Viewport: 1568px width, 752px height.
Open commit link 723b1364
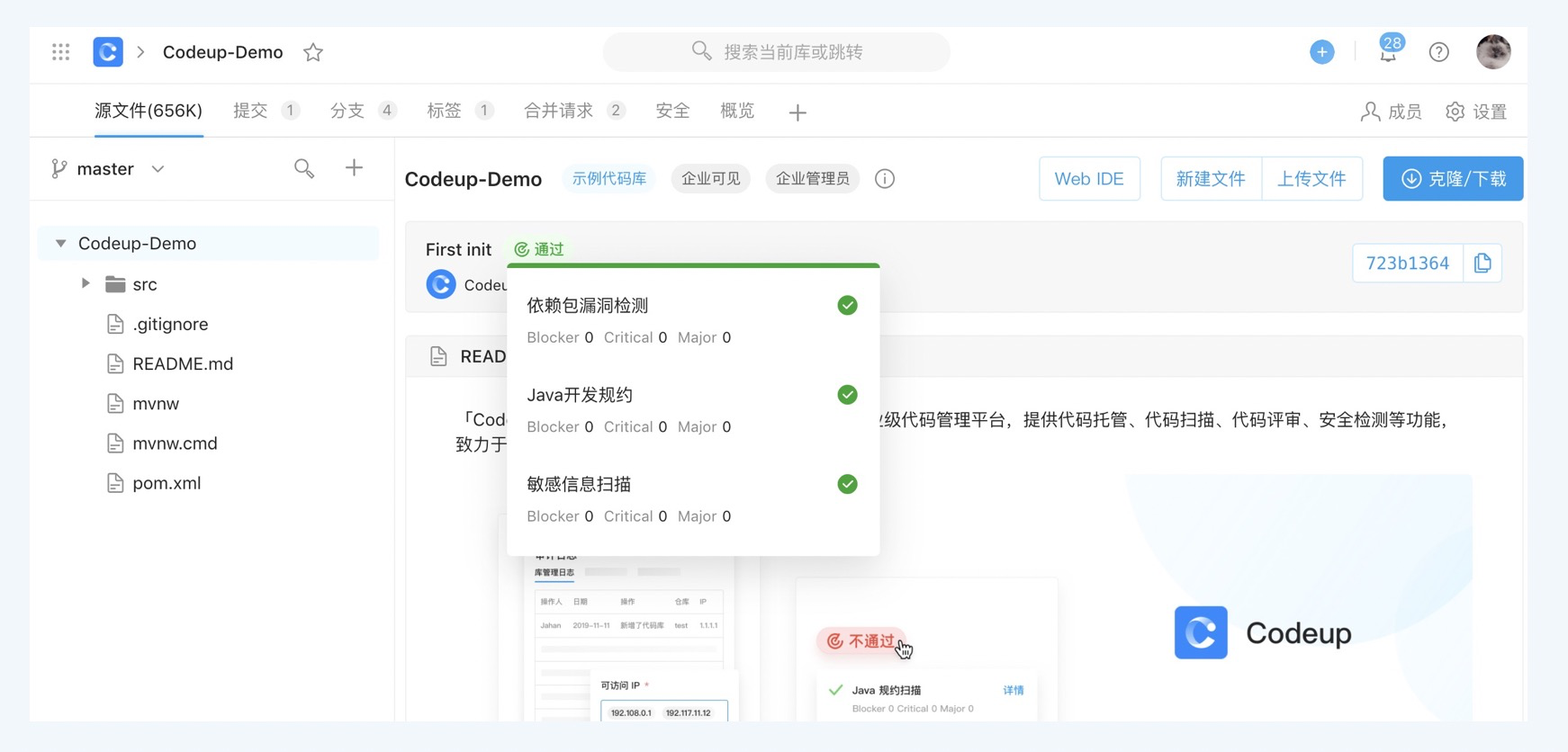point(1408,263)
